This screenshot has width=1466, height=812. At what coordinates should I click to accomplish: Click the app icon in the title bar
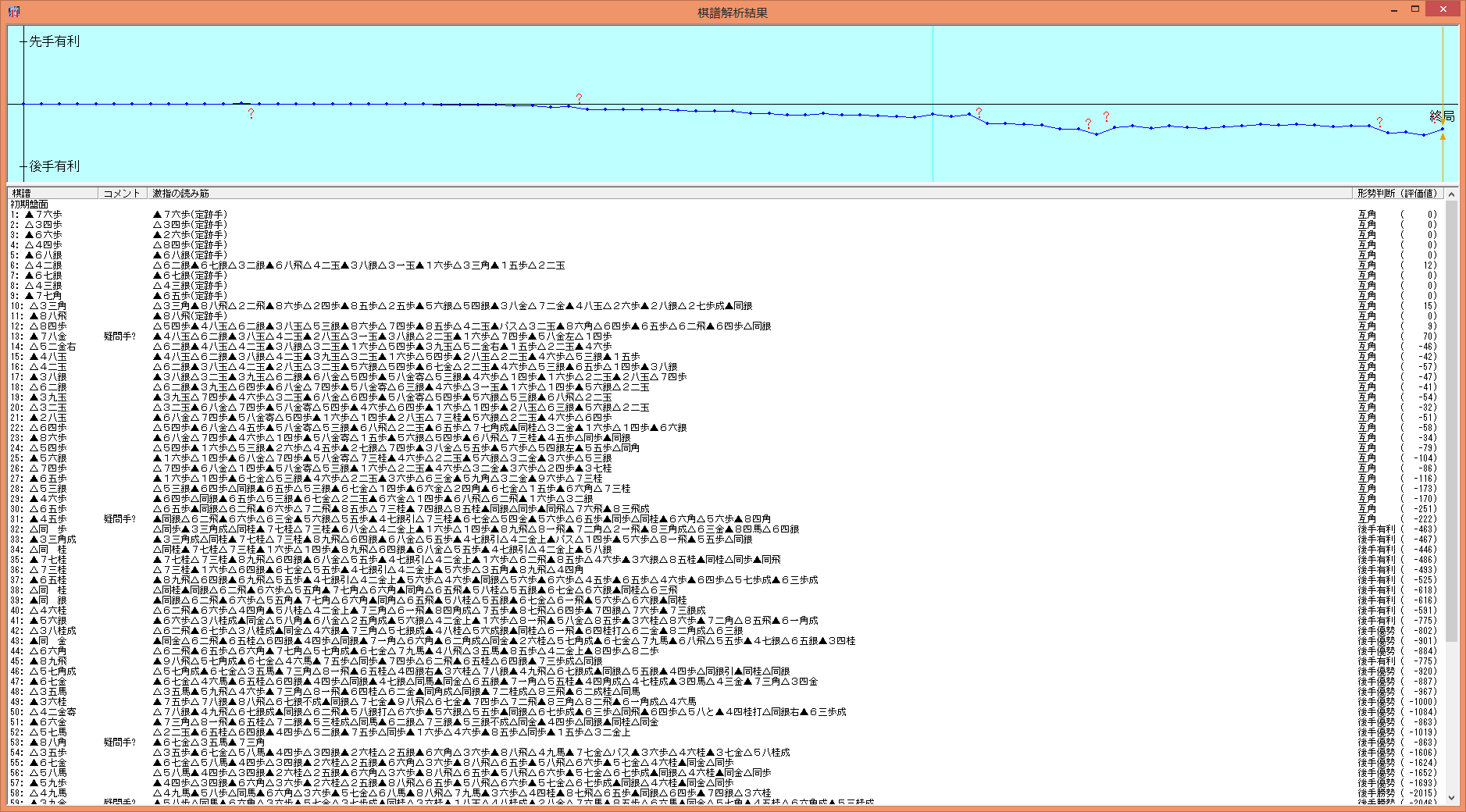[x=14, y=12]
